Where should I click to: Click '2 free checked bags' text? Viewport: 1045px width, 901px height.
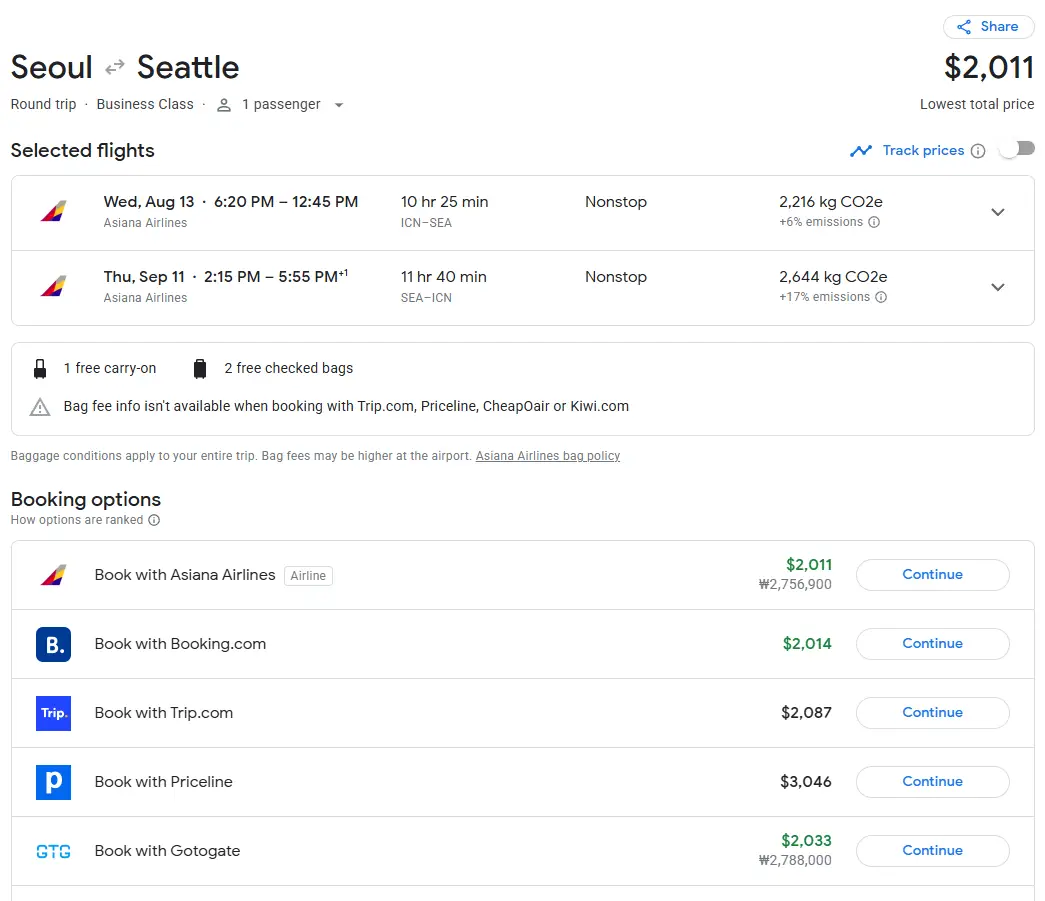(289, 369)
